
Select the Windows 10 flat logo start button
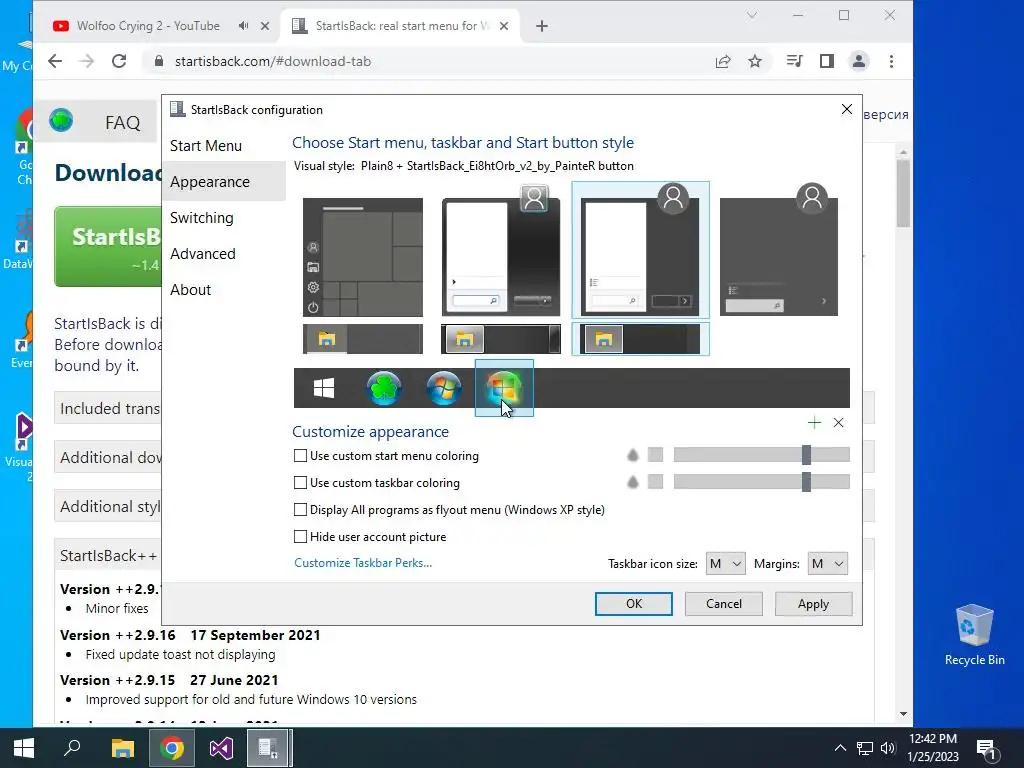click(324, 388)
